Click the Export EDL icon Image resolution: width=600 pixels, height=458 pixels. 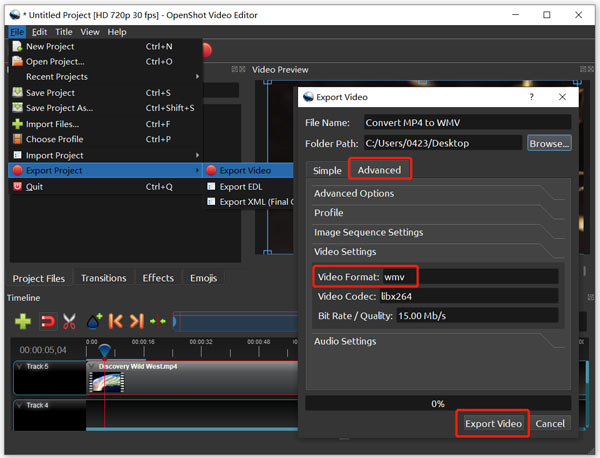pos(211,186)
